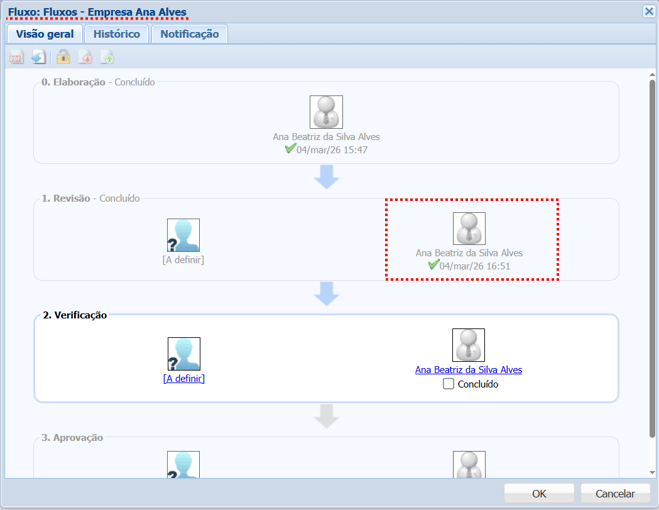
Task: Click the vertical scrollbar of flow panel
Action: pyautogui.click(x=652, y=260)
